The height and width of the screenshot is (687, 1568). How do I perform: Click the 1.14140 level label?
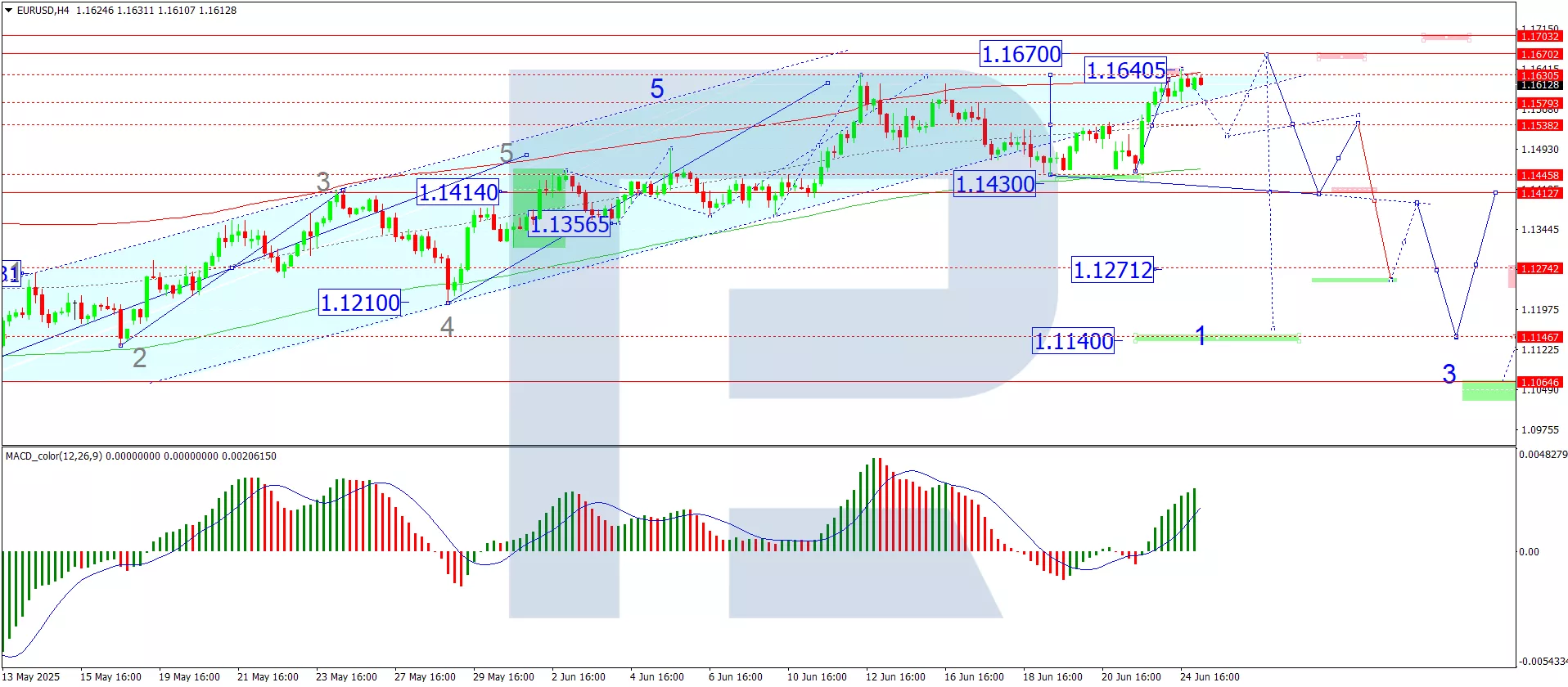458,192
